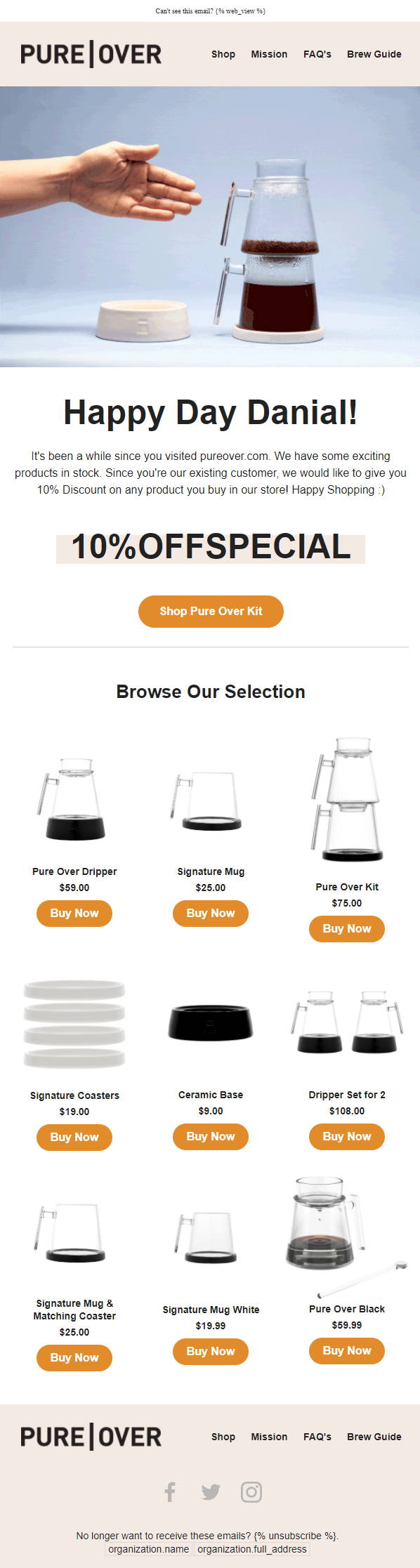Go to Mission in header navigation
Screen dimensions: 420x1568
[x=269, y=54]
